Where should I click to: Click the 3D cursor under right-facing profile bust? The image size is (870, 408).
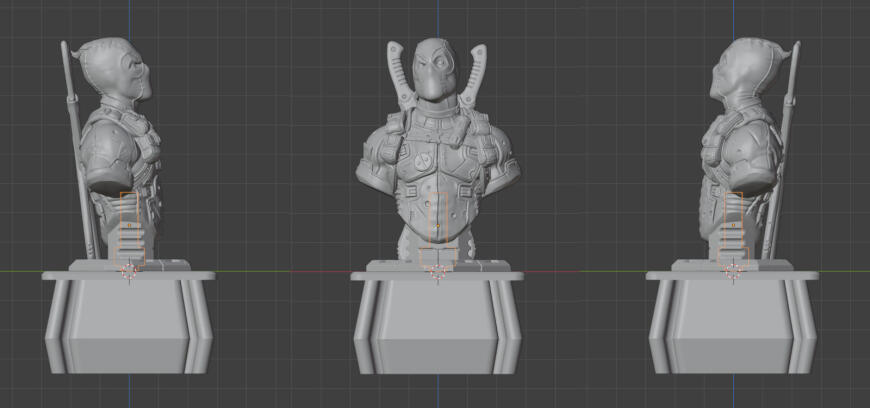click(129, 272)
